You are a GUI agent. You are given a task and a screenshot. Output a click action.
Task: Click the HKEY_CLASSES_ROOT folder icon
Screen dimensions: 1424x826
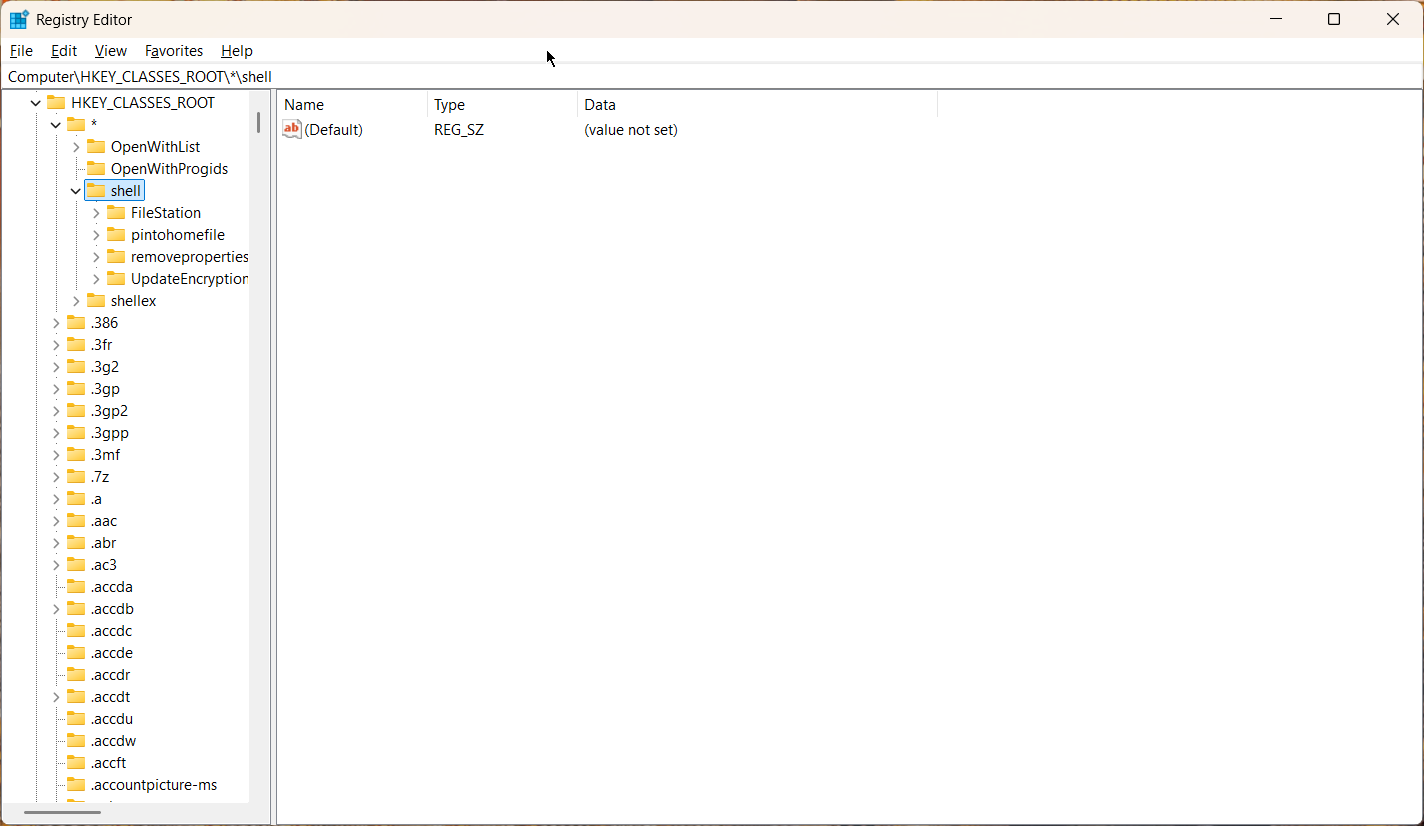pyautogui.click(x=56, y=102)
